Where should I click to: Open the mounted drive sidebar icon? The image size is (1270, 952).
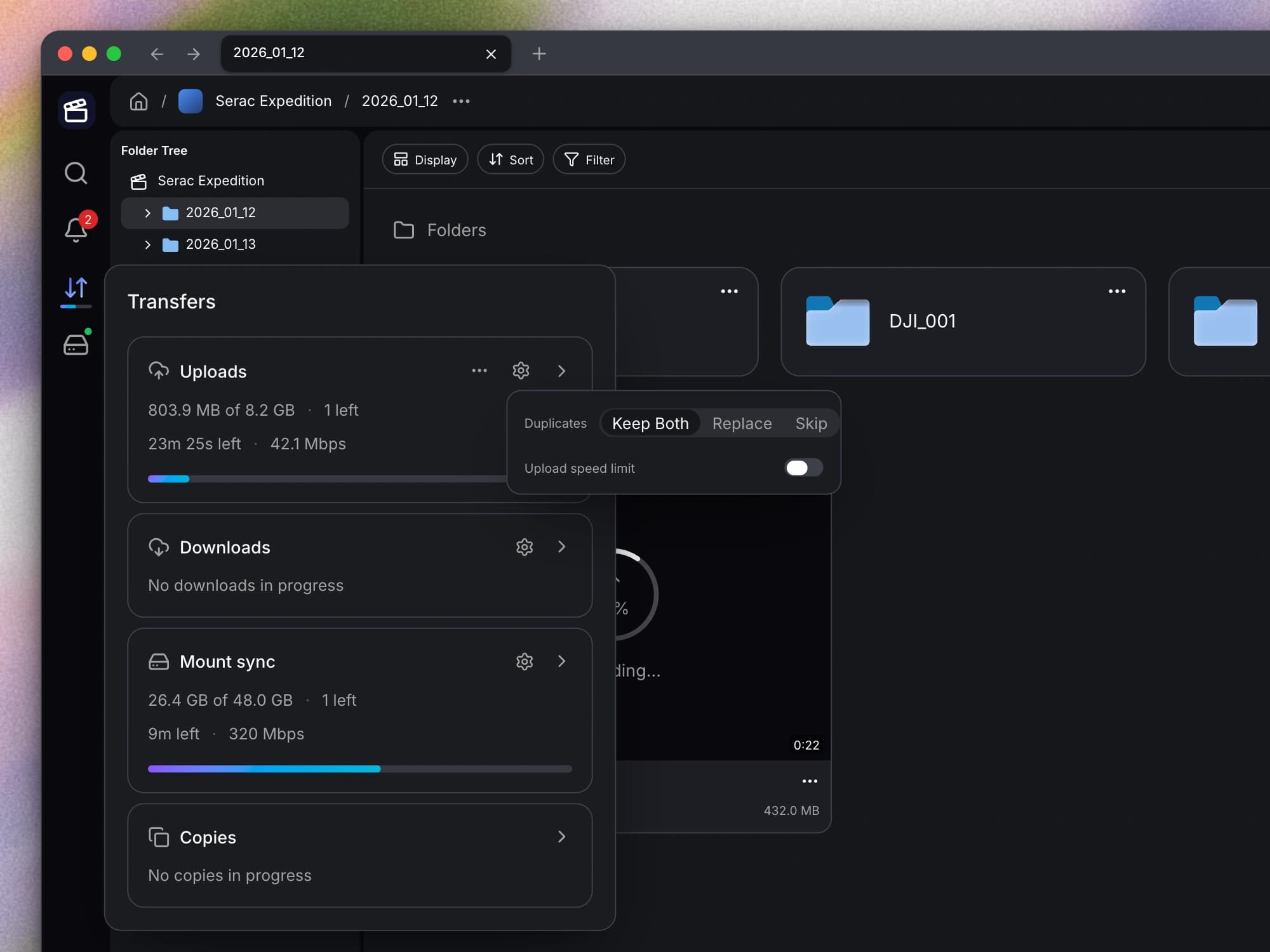click(x=76, y=344)
